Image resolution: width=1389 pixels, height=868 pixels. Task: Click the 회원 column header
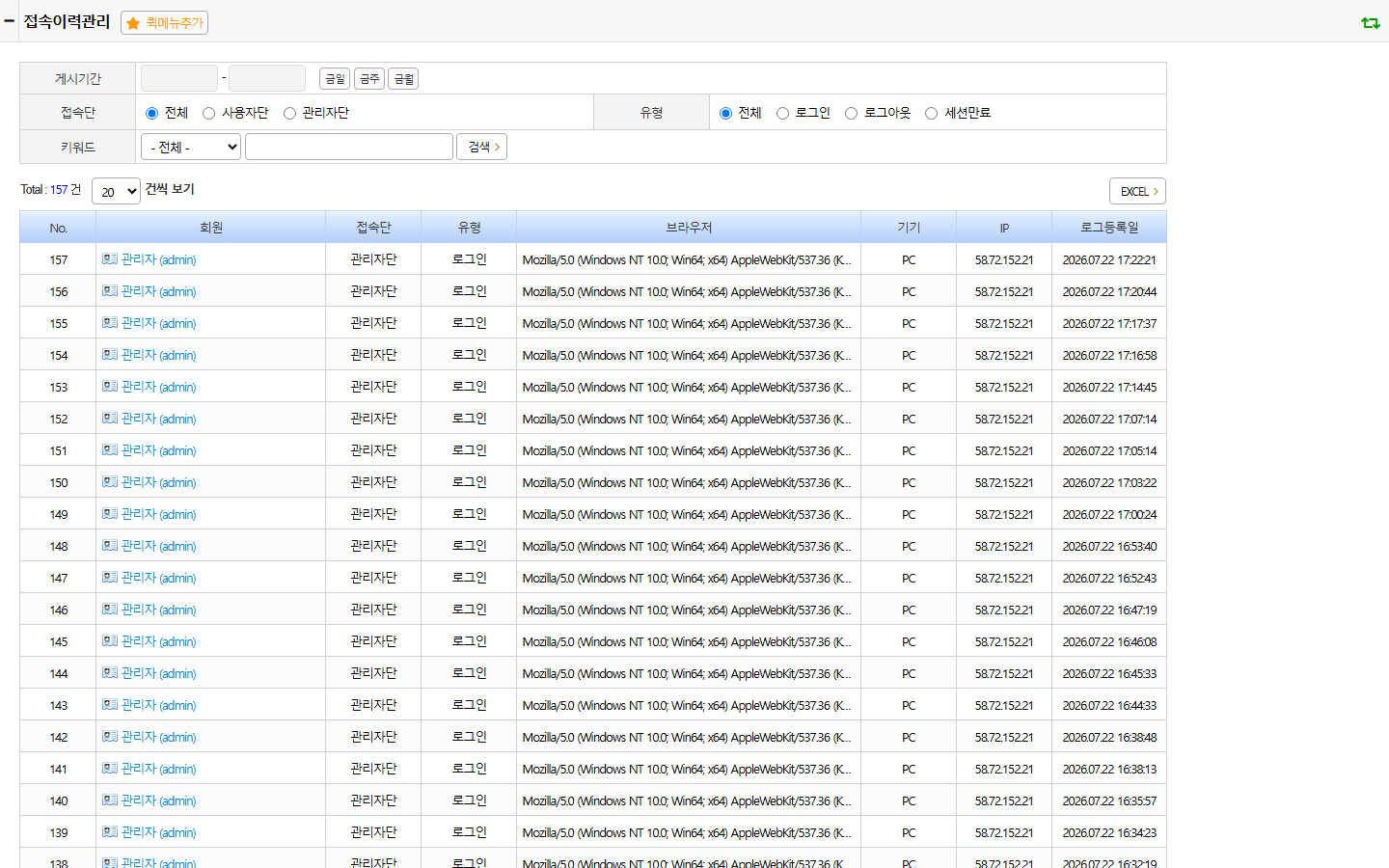click(211, 228)
